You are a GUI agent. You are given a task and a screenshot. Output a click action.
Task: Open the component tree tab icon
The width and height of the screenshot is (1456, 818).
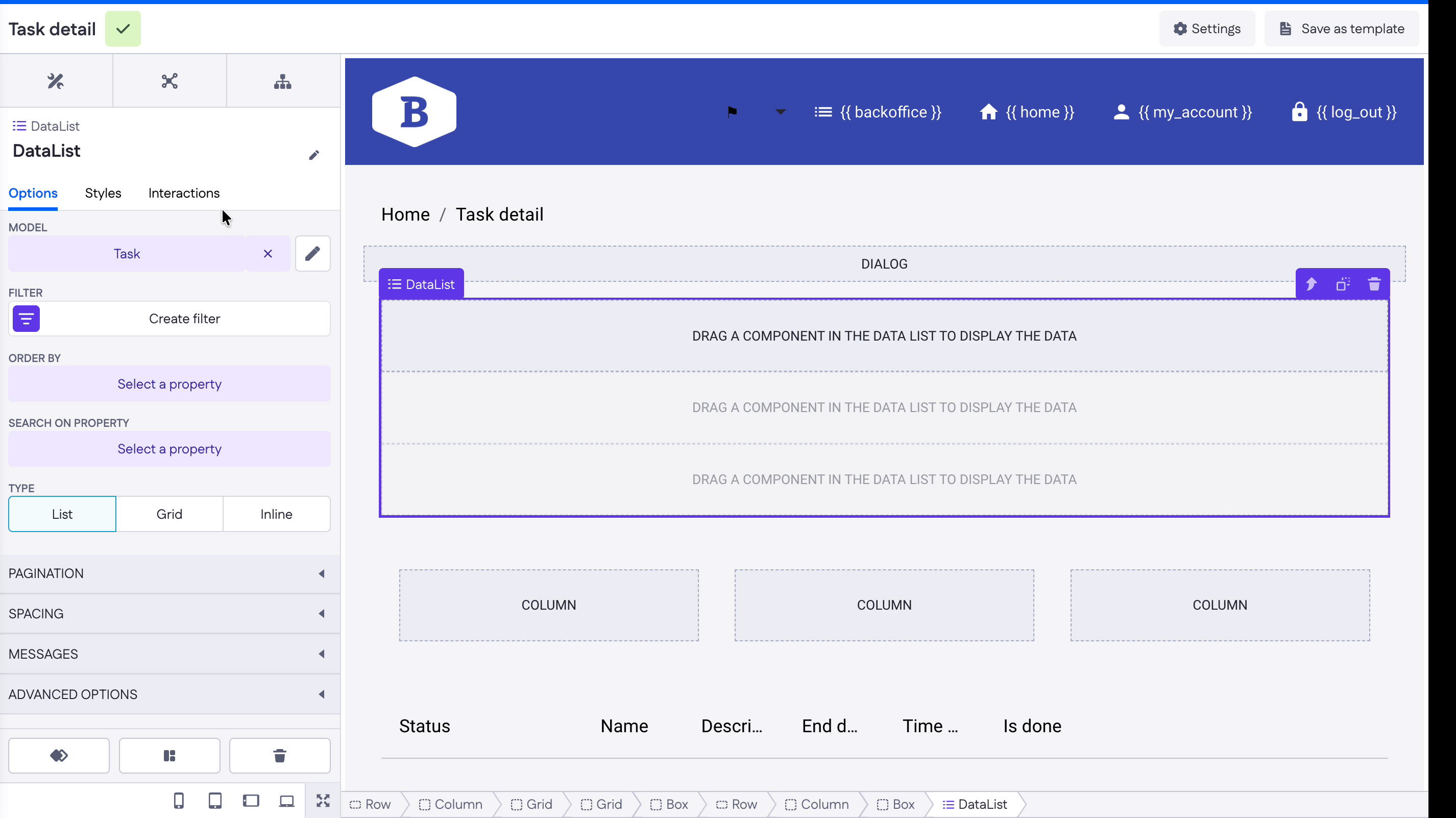[283, 81]
